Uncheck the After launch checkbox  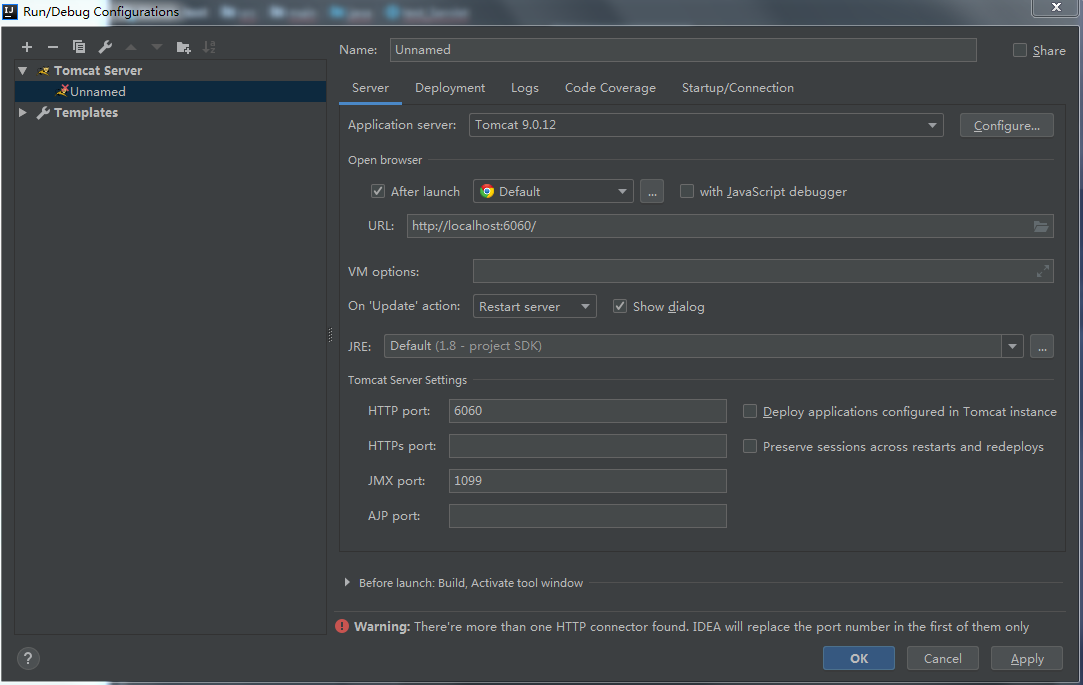(x=378, y=191)
